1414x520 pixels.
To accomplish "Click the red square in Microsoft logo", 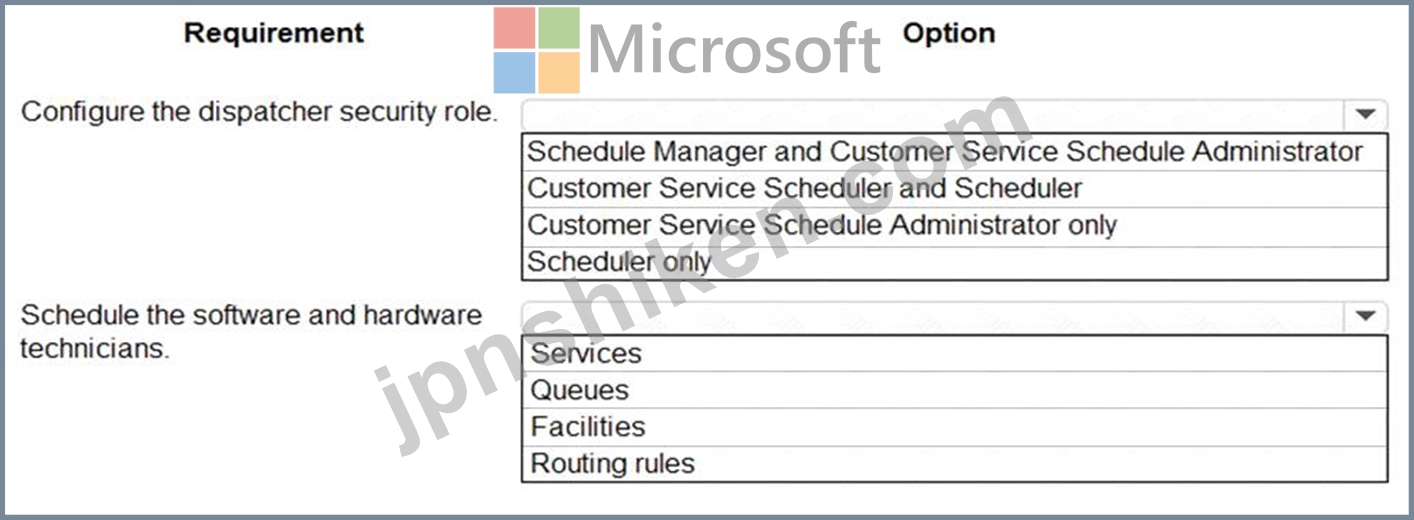I will tap(514, 28).
